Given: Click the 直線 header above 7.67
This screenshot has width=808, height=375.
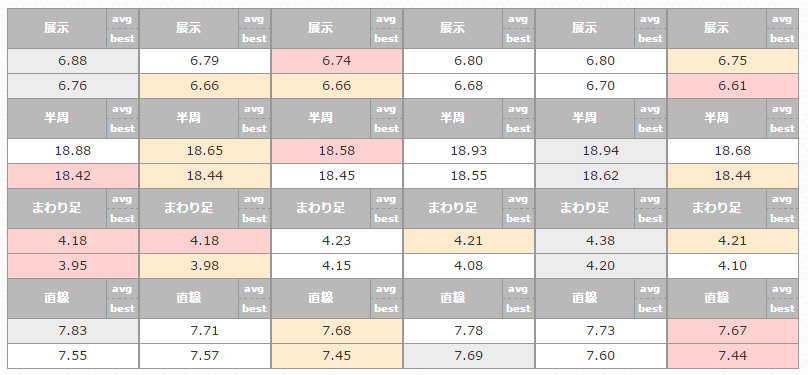Looking at the screenshot, I should [x=716, y=298].
